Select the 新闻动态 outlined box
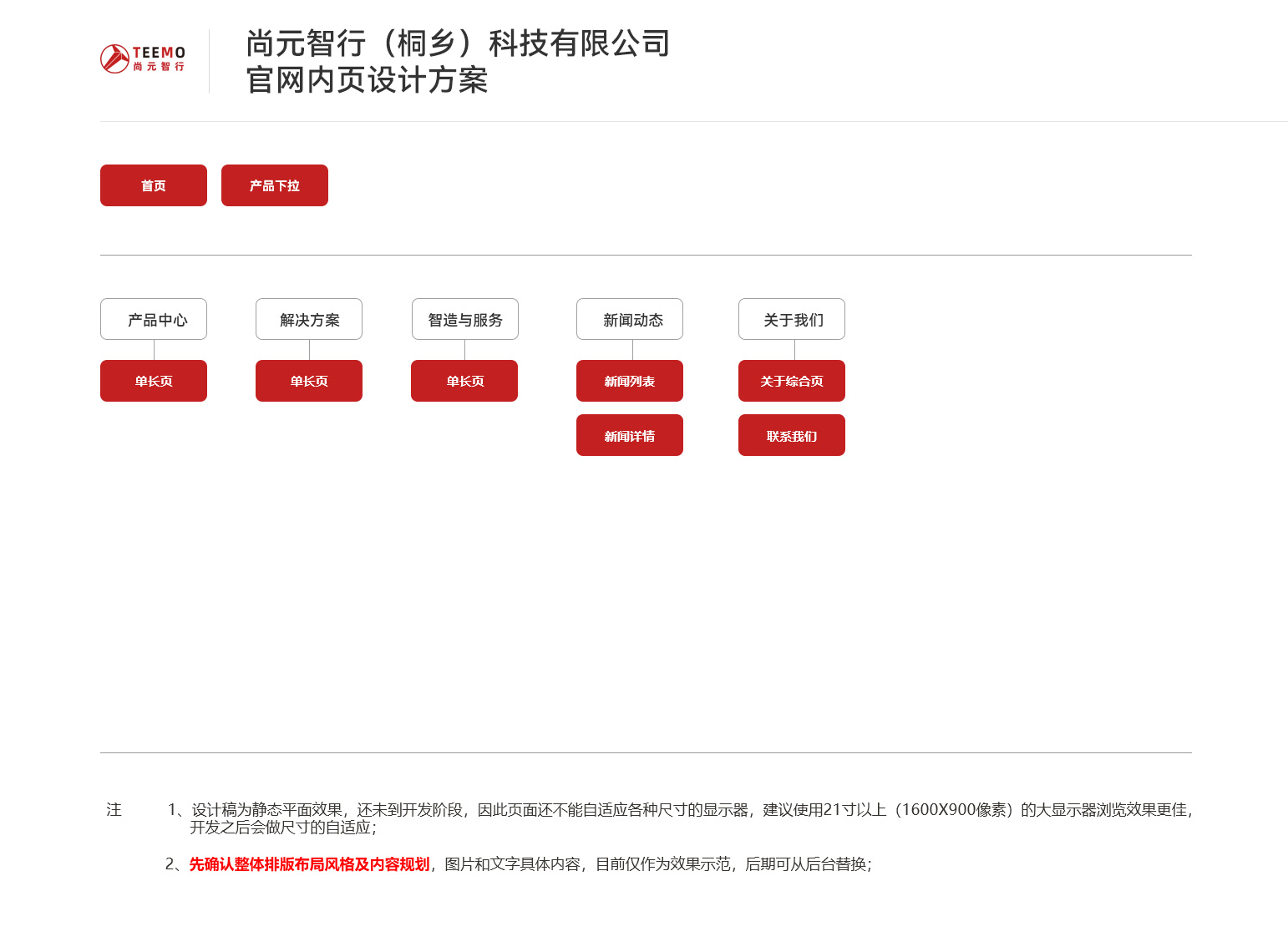Screen dimensions: 1288x952 tap(630, 319)
